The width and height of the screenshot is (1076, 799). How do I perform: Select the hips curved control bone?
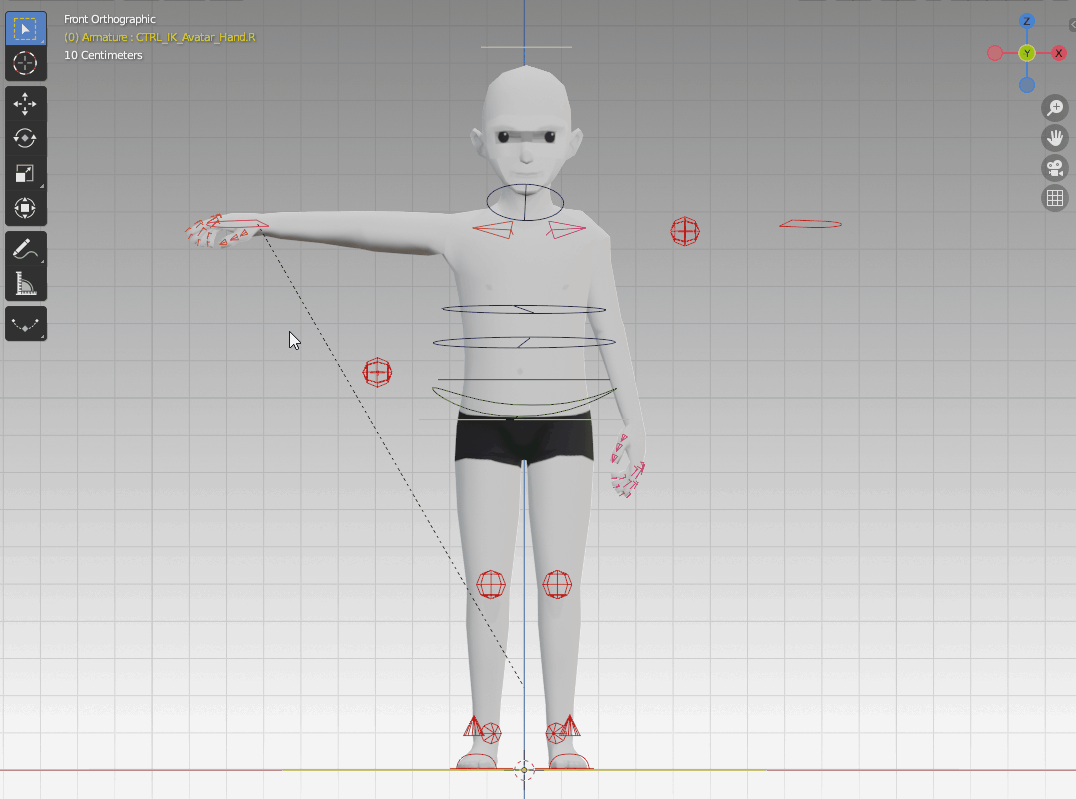click(x=524, y=402)
